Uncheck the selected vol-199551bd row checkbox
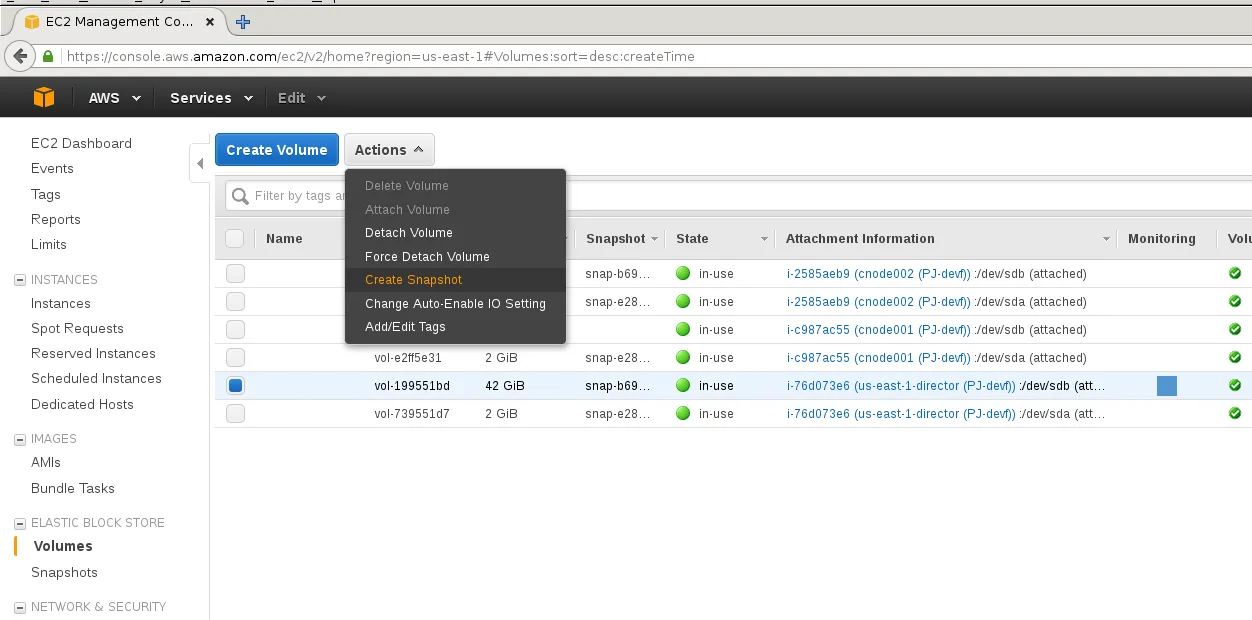The height and width of the screenshot is (620, 1252). 235,385
